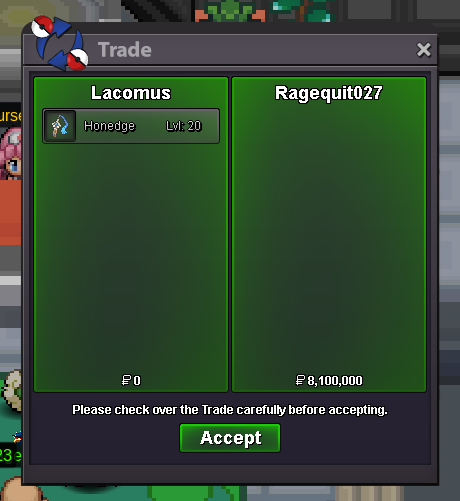
Task: Select the Lacomus player name header
Action: click(131, 93)
